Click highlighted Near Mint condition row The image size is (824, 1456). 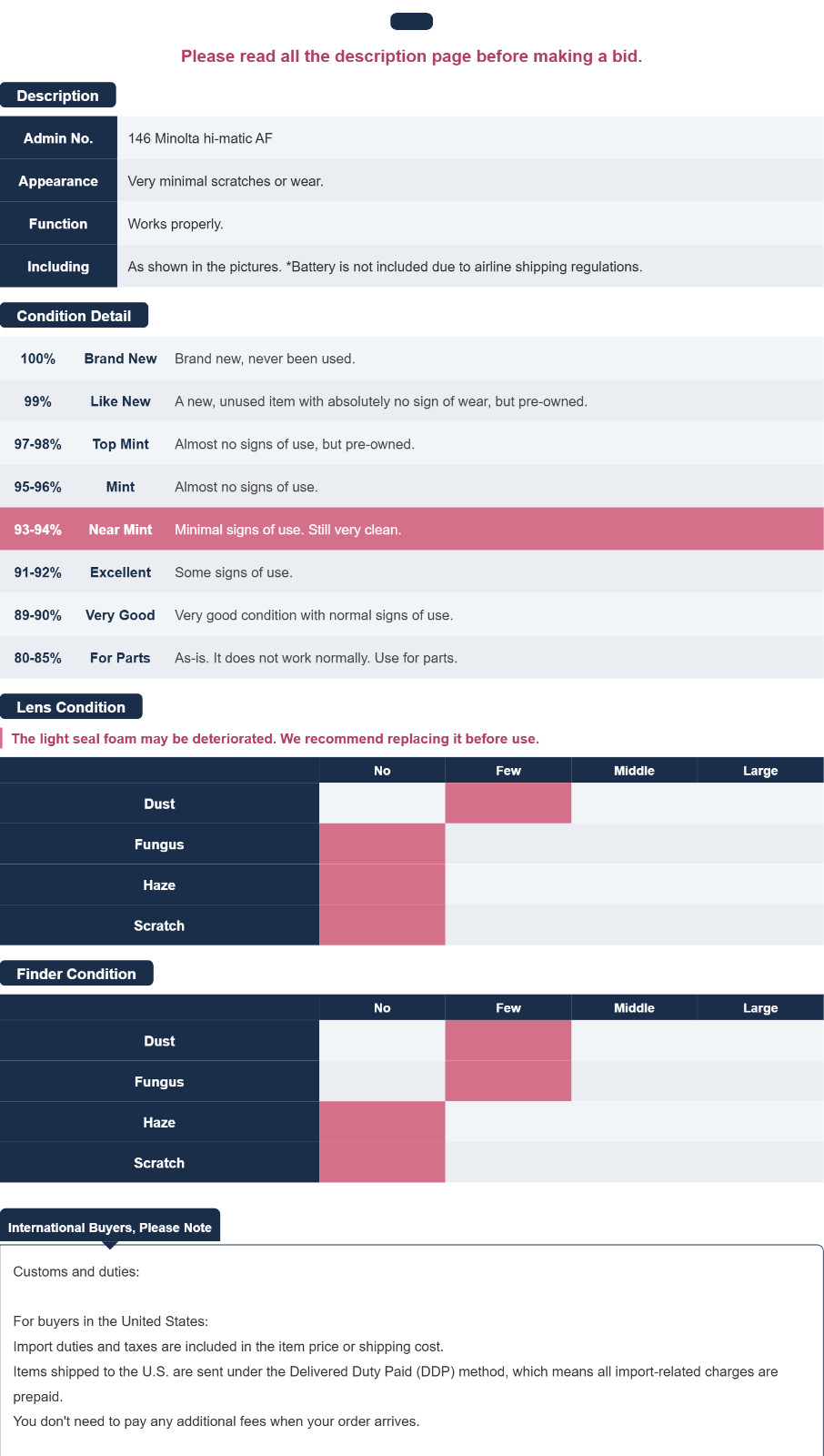click(x=412, y=530)
